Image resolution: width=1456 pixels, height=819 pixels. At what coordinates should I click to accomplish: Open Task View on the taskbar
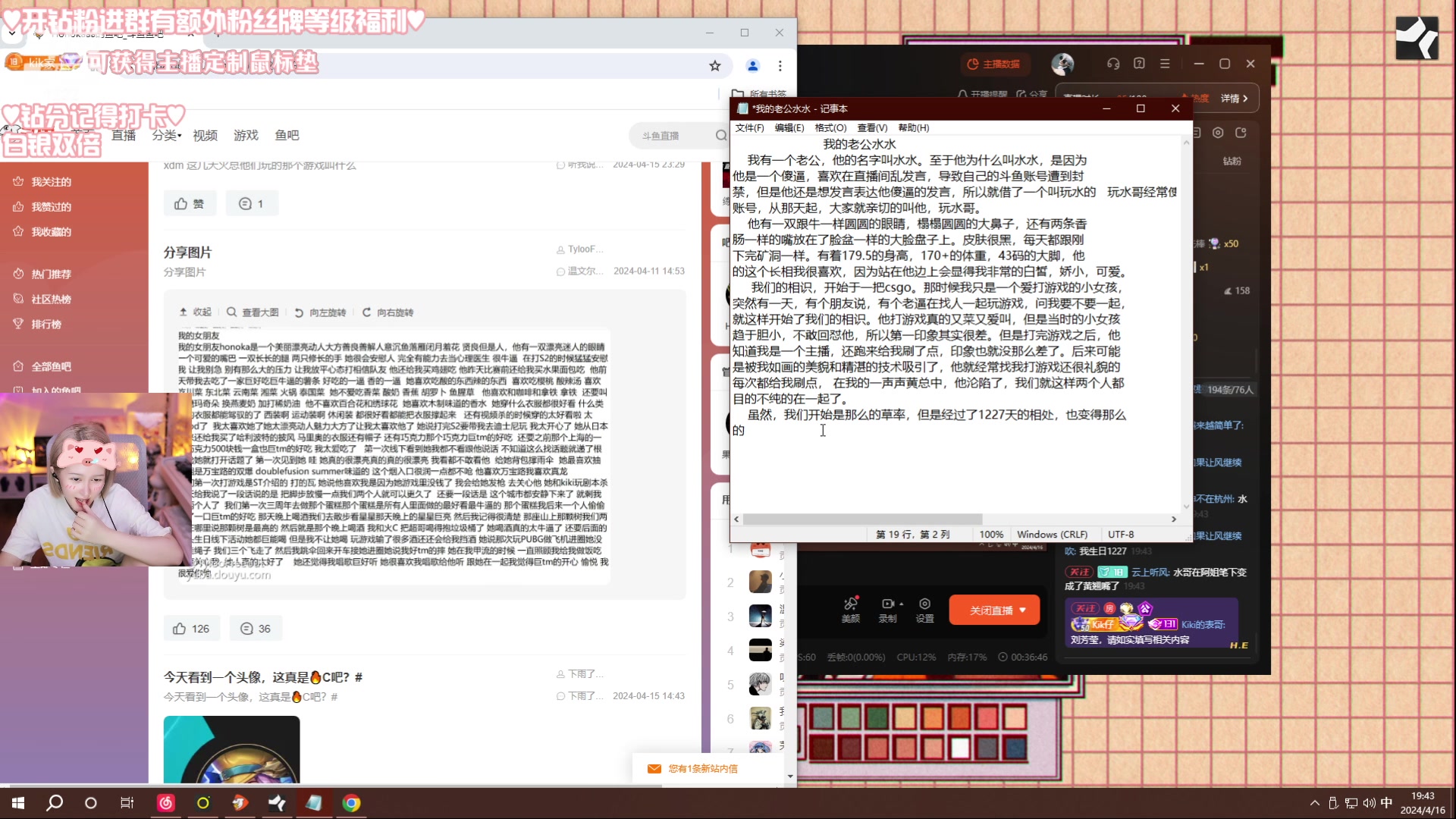pos(127,802)
